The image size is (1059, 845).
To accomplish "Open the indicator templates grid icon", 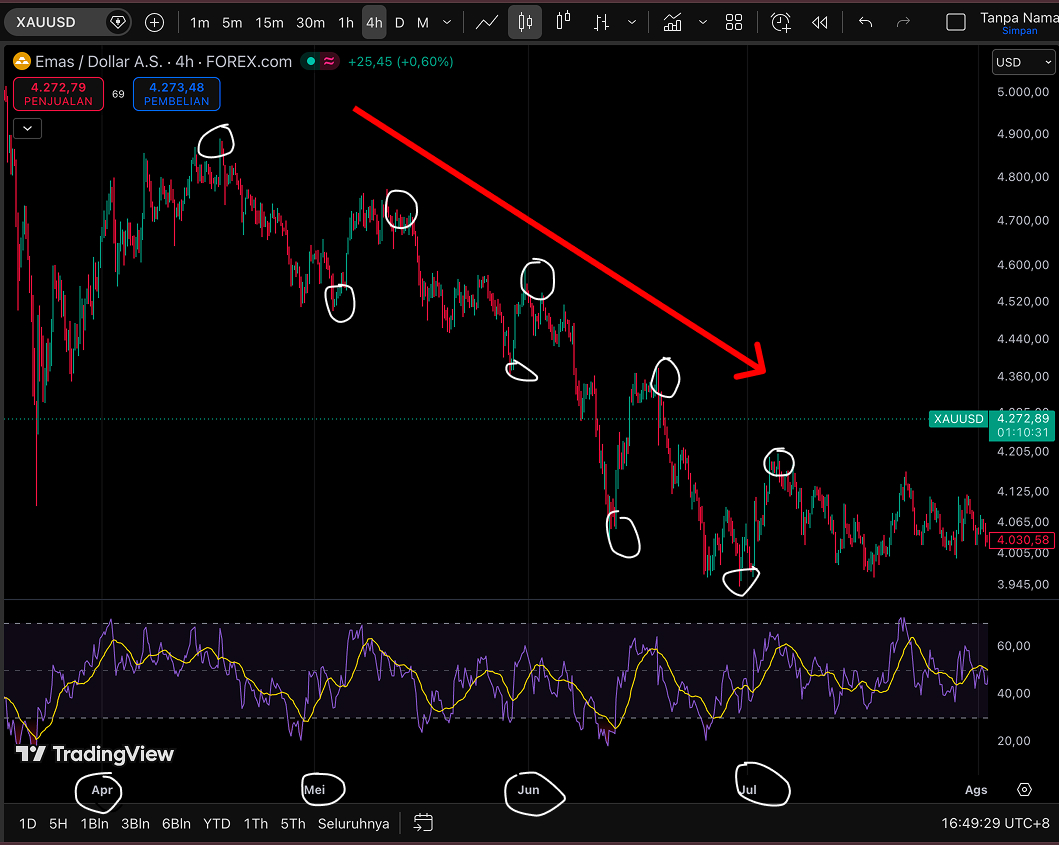I will pos(734,22).
